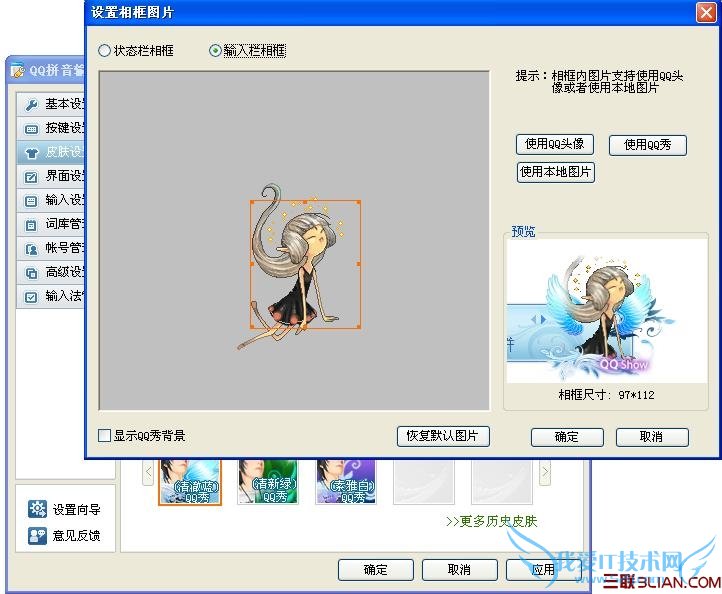Click 应用 in the QQ拼音 settings window
Image resolution: width=722 pixels, height=594 pixels.
pyautogui.click(x=543, y=570)
